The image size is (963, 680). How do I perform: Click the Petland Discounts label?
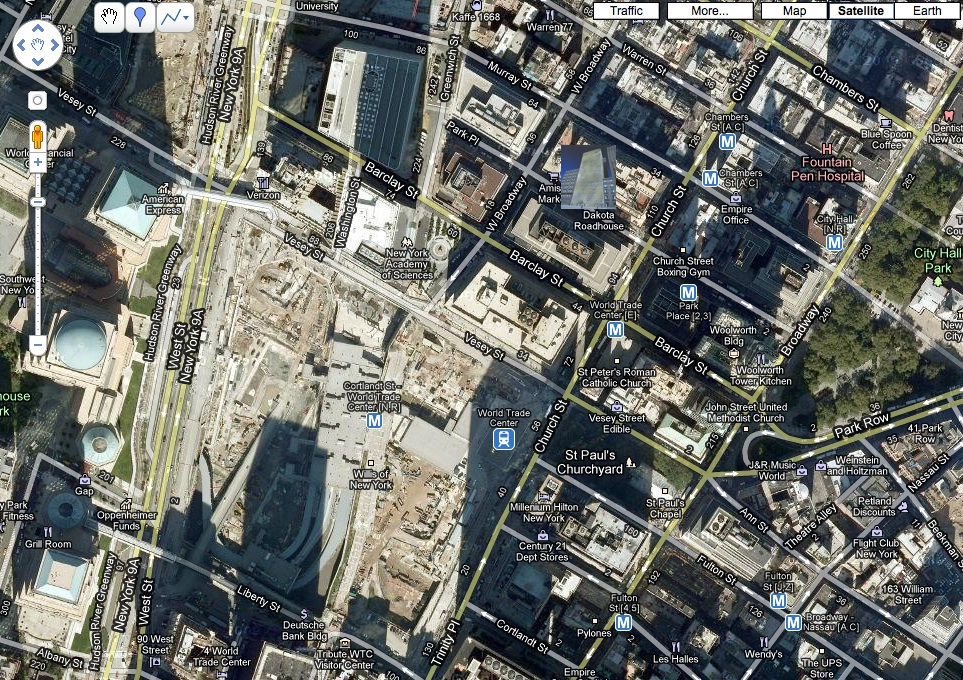coord(874,506)
